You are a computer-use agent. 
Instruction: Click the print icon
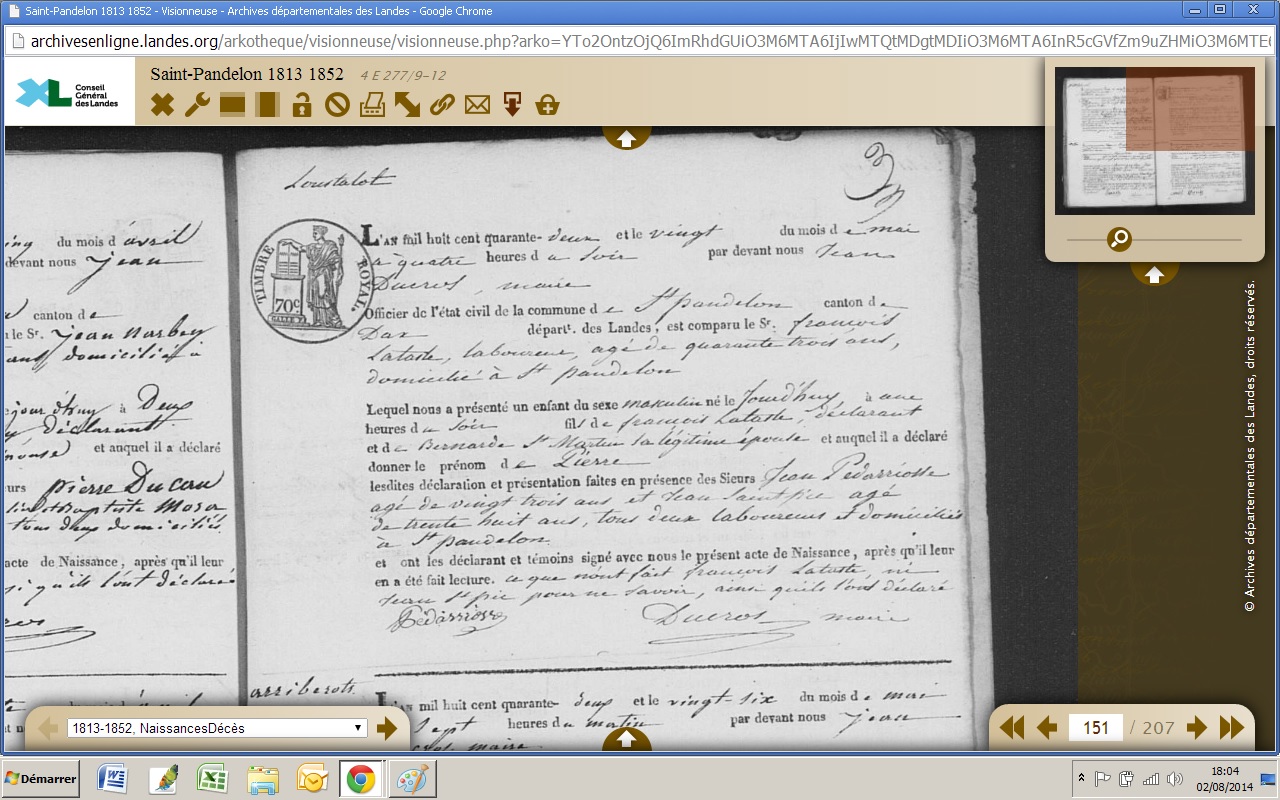tap(372, 104)
